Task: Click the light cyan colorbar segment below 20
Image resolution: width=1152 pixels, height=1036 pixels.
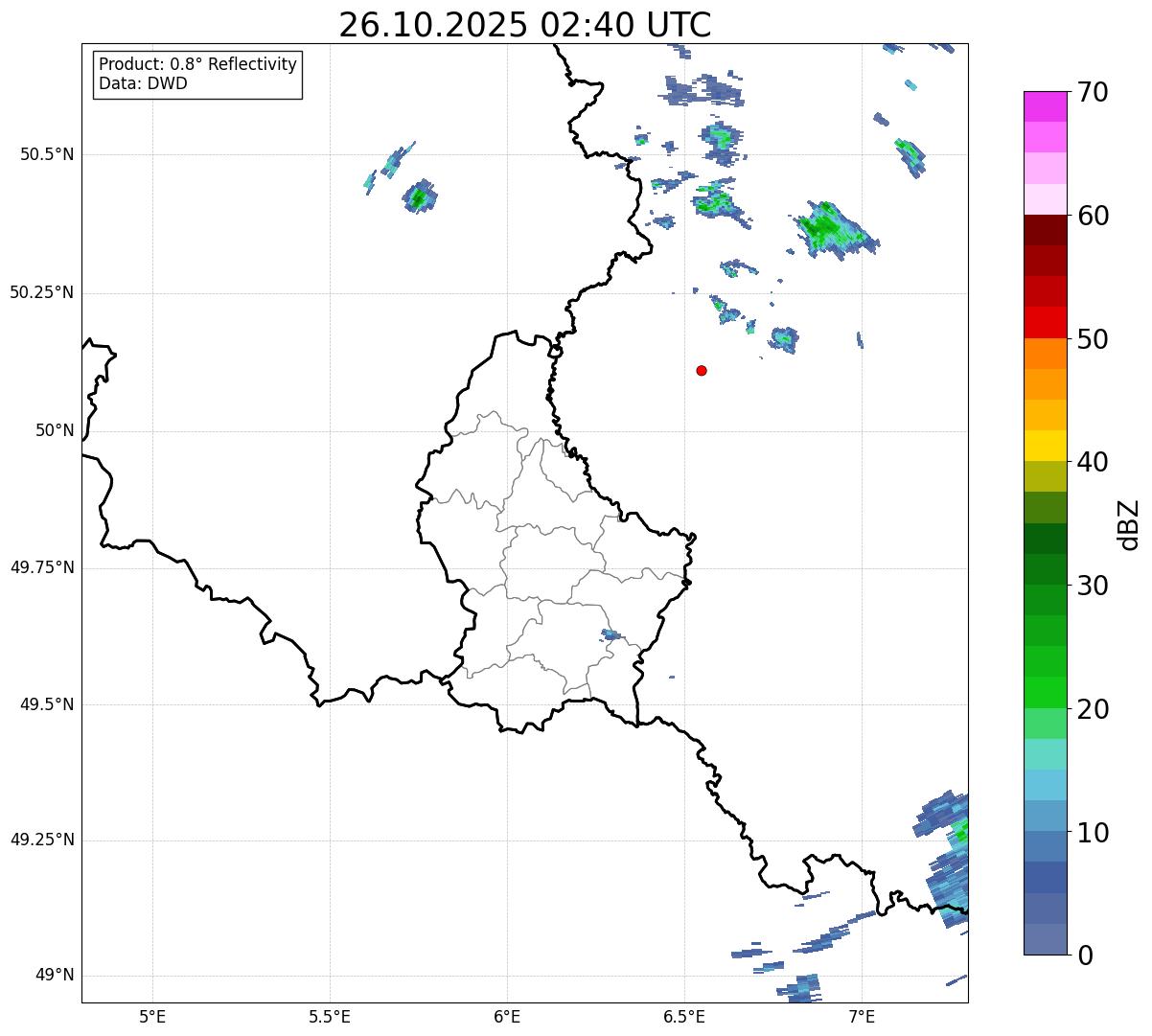Action: 1045,754
